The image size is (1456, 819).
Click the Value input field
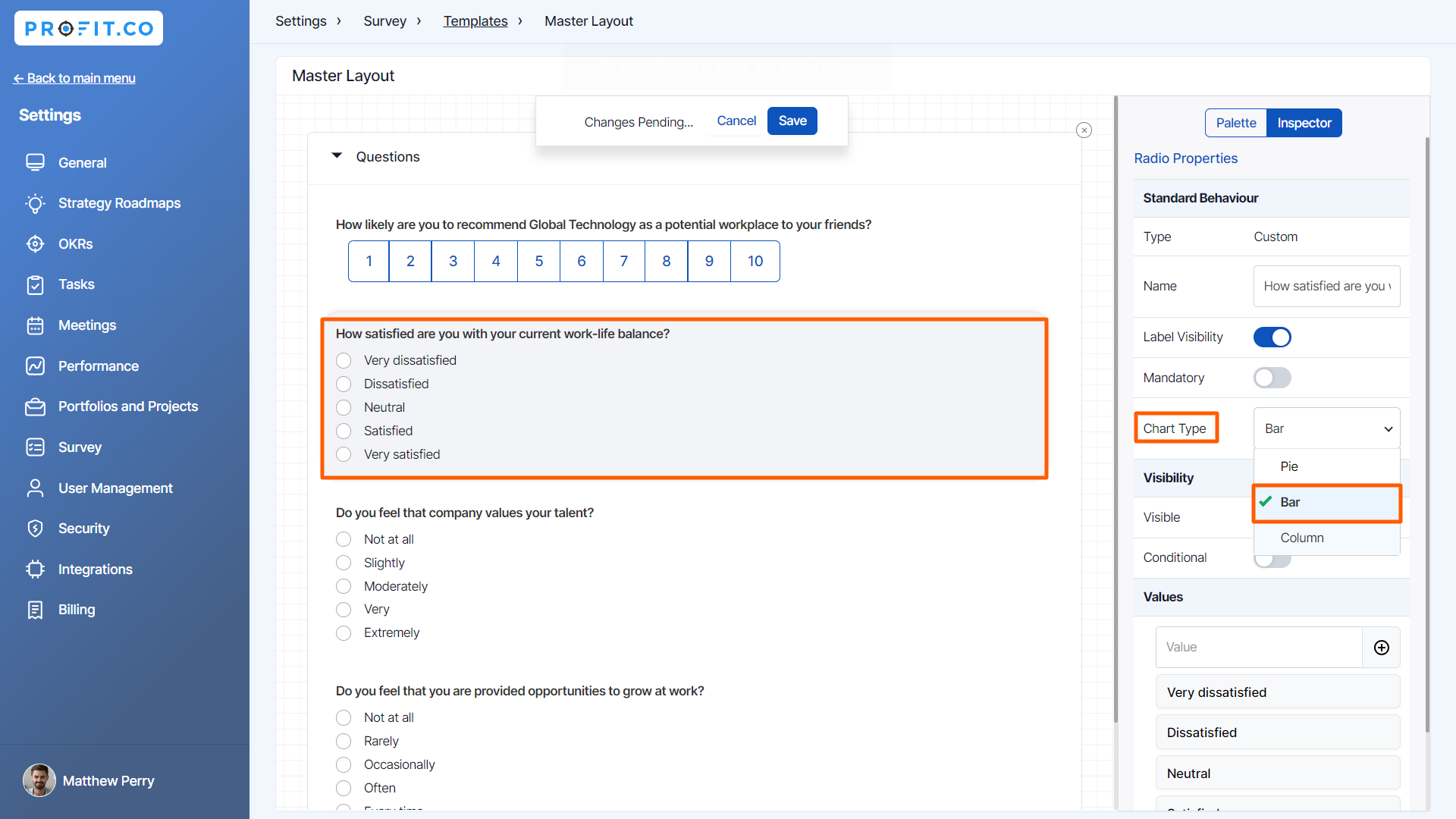coord(1258,648)
